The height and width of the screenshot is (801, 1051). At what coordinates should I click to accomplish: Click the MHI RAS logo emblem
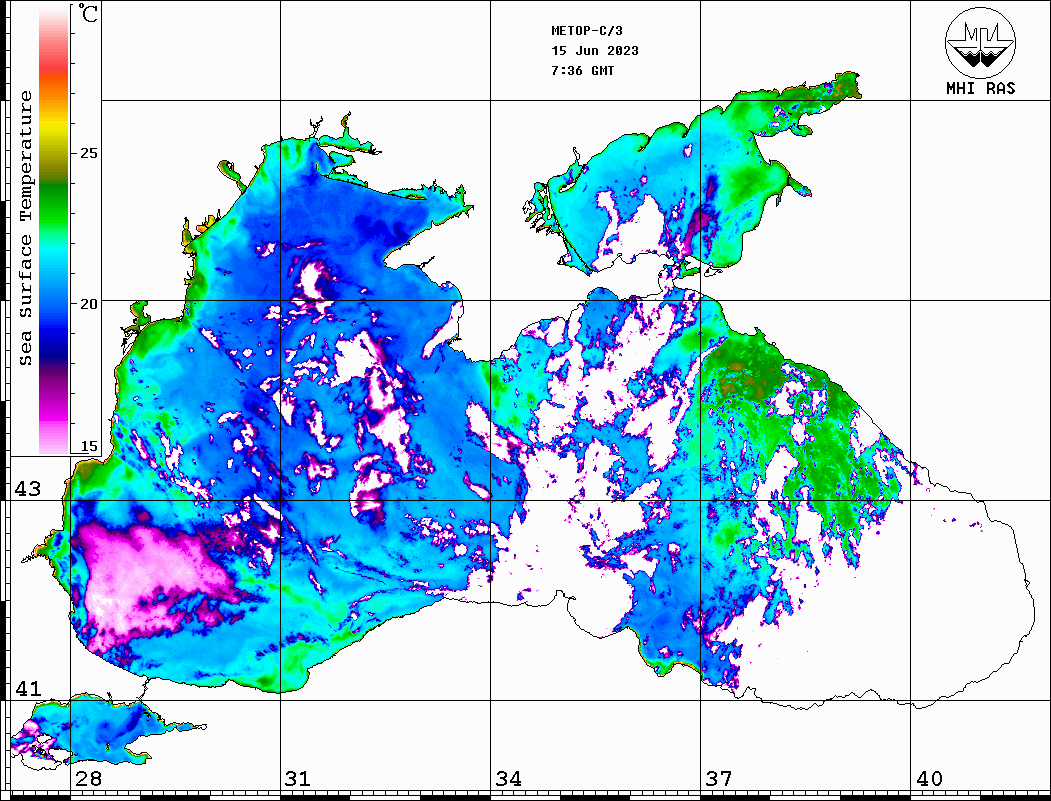980,43
